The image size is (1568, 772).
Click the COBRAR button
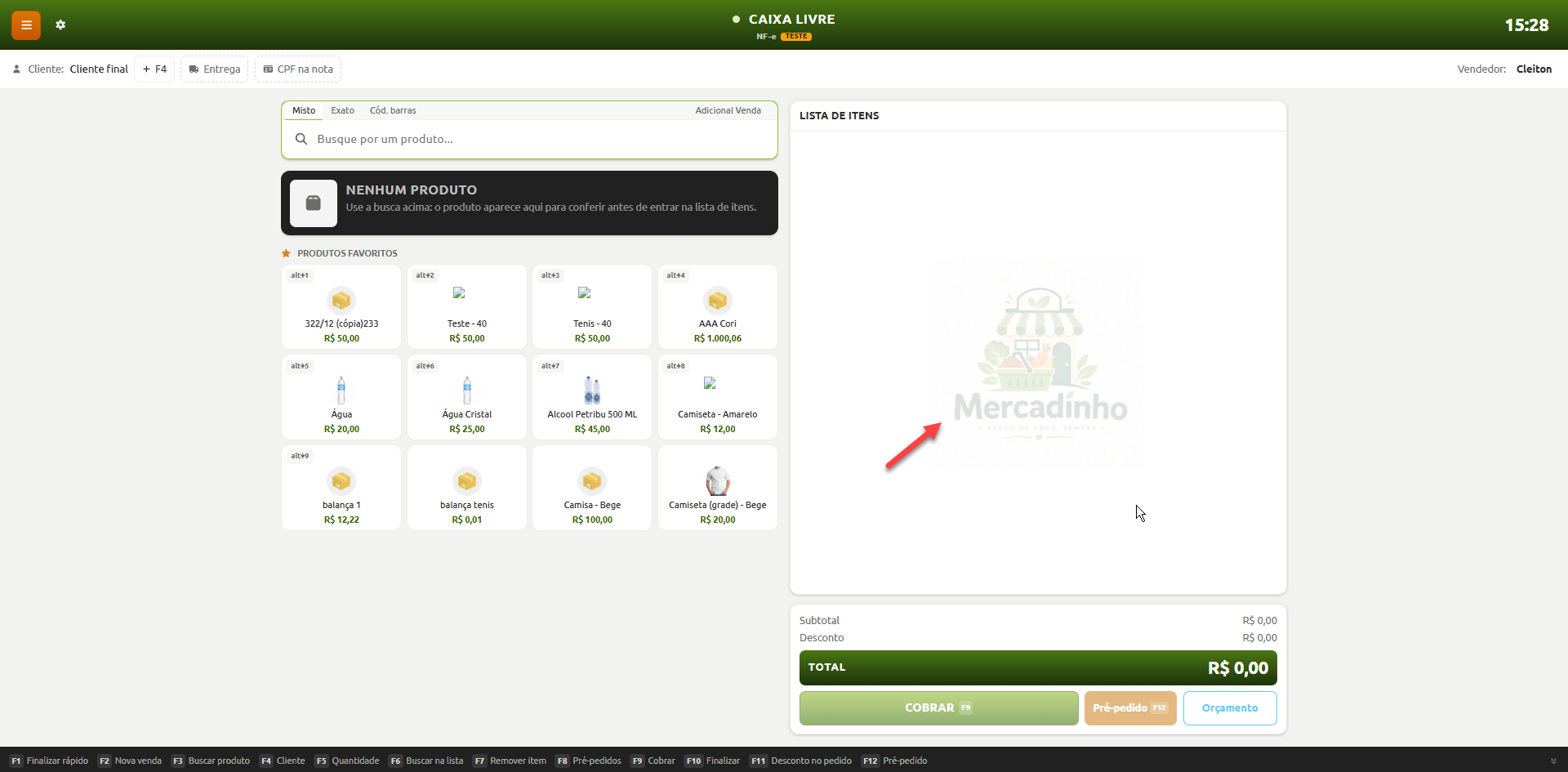pyautogui.click(x=939, y=708)
